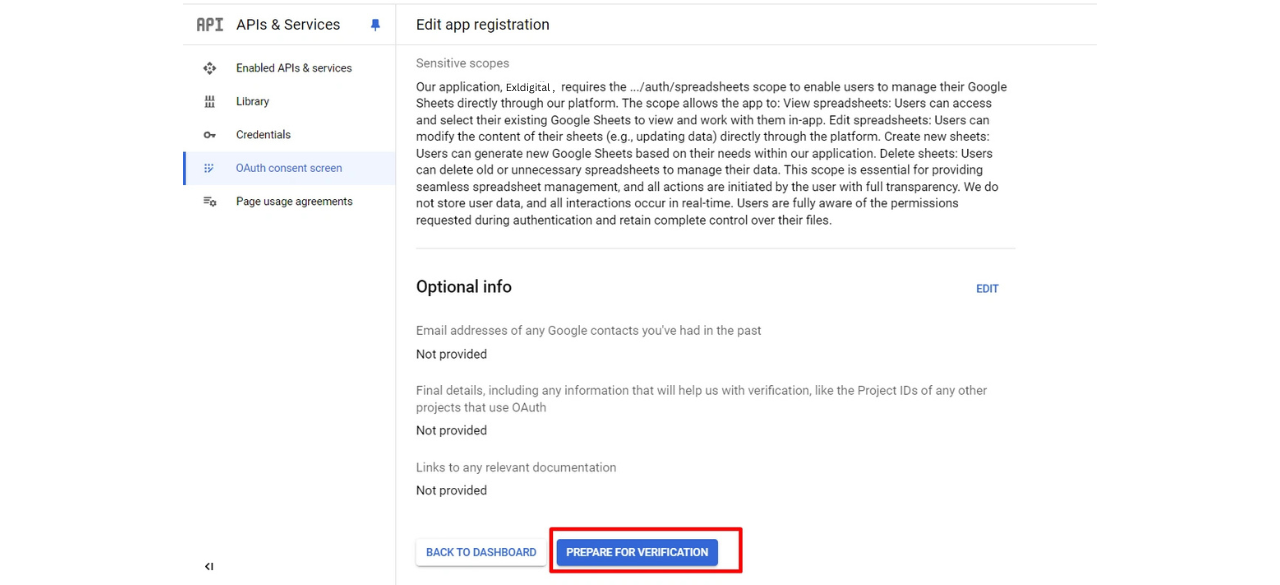The height and width of the screenshot is (585, 1280).
Task: Unpin APIs & Services with the pin icon
Action: (x=376, y=25)
